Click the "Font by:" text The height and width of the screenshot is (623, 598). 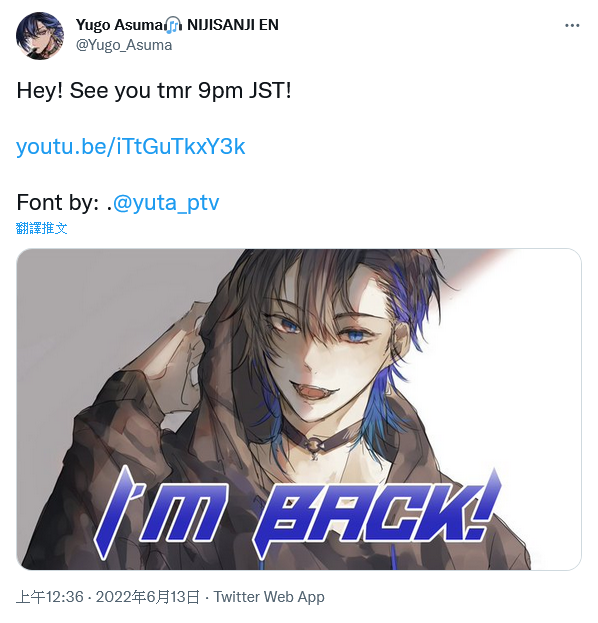pos(58,203)
